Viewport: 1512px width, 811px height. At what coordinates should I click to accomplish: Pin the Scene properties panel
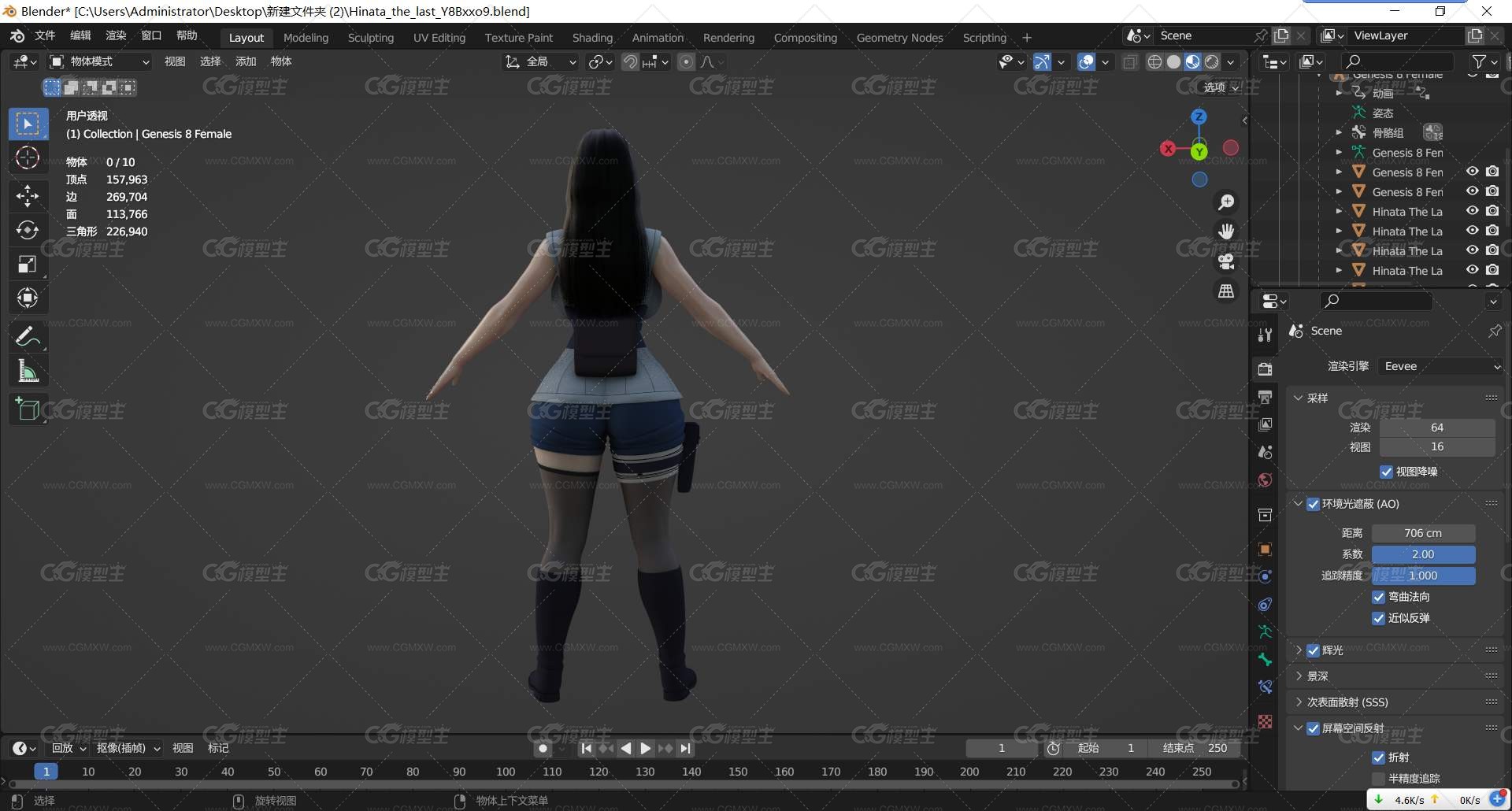[x=1494, y=331]
